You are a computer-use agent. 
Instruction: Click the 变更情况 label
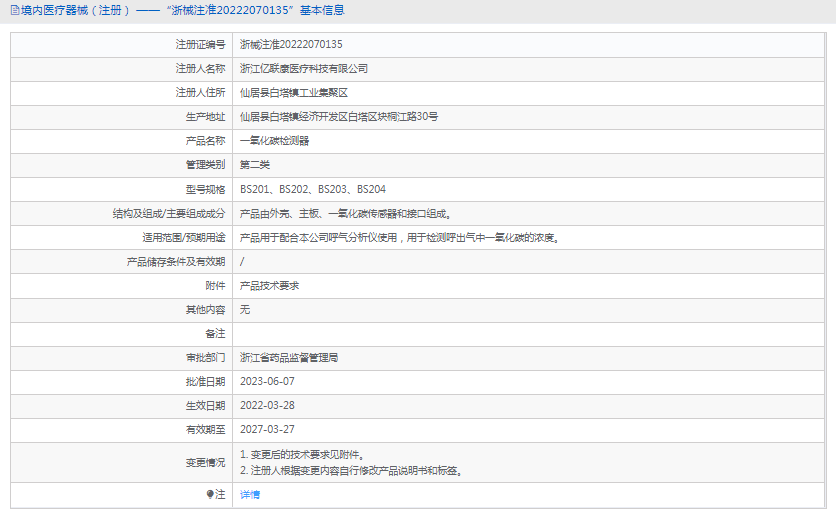pyautogui.click(x=205, y=463)
